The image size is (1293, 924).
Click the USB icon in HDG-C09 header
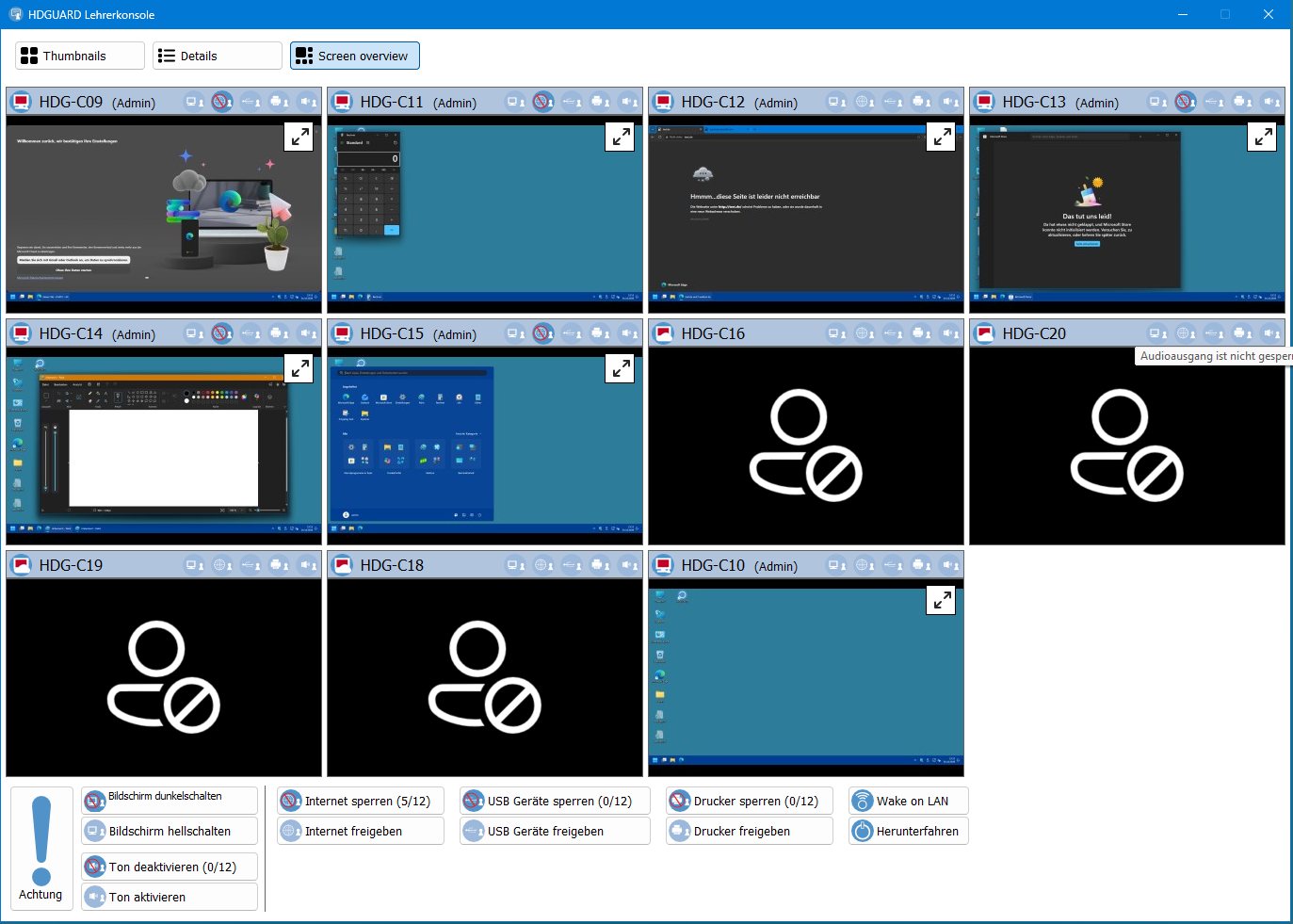(251, 102)
